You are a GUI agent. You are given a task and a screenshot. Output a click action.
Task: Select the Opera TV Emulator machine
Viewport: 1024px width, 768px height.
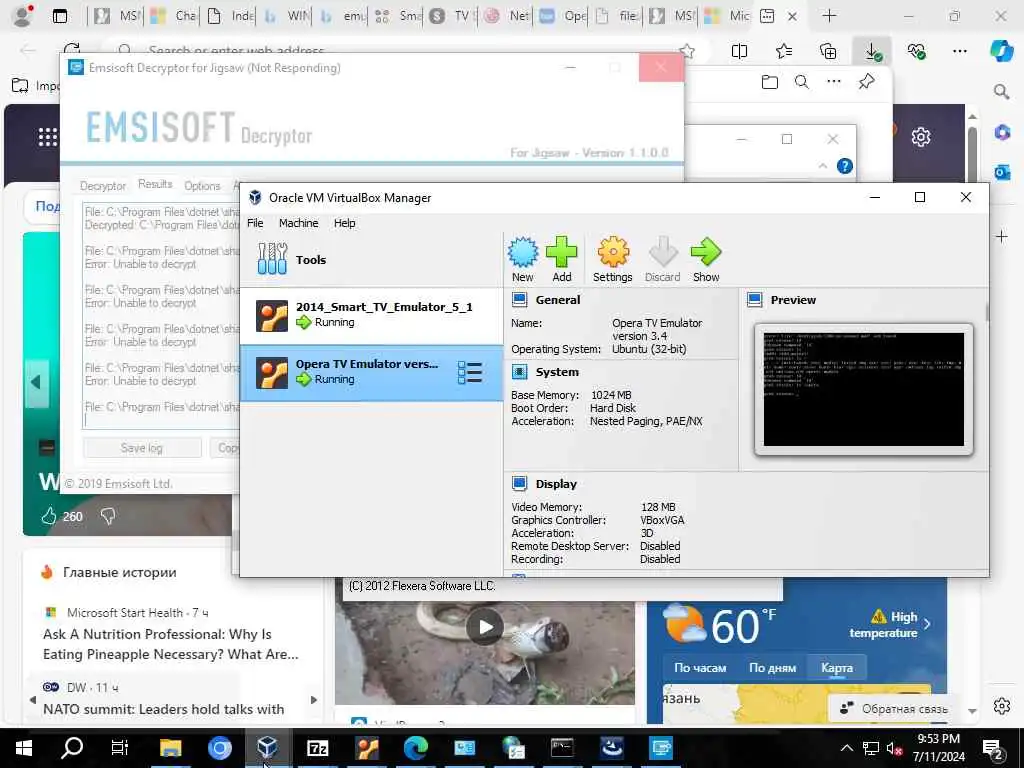click(372, 373)
